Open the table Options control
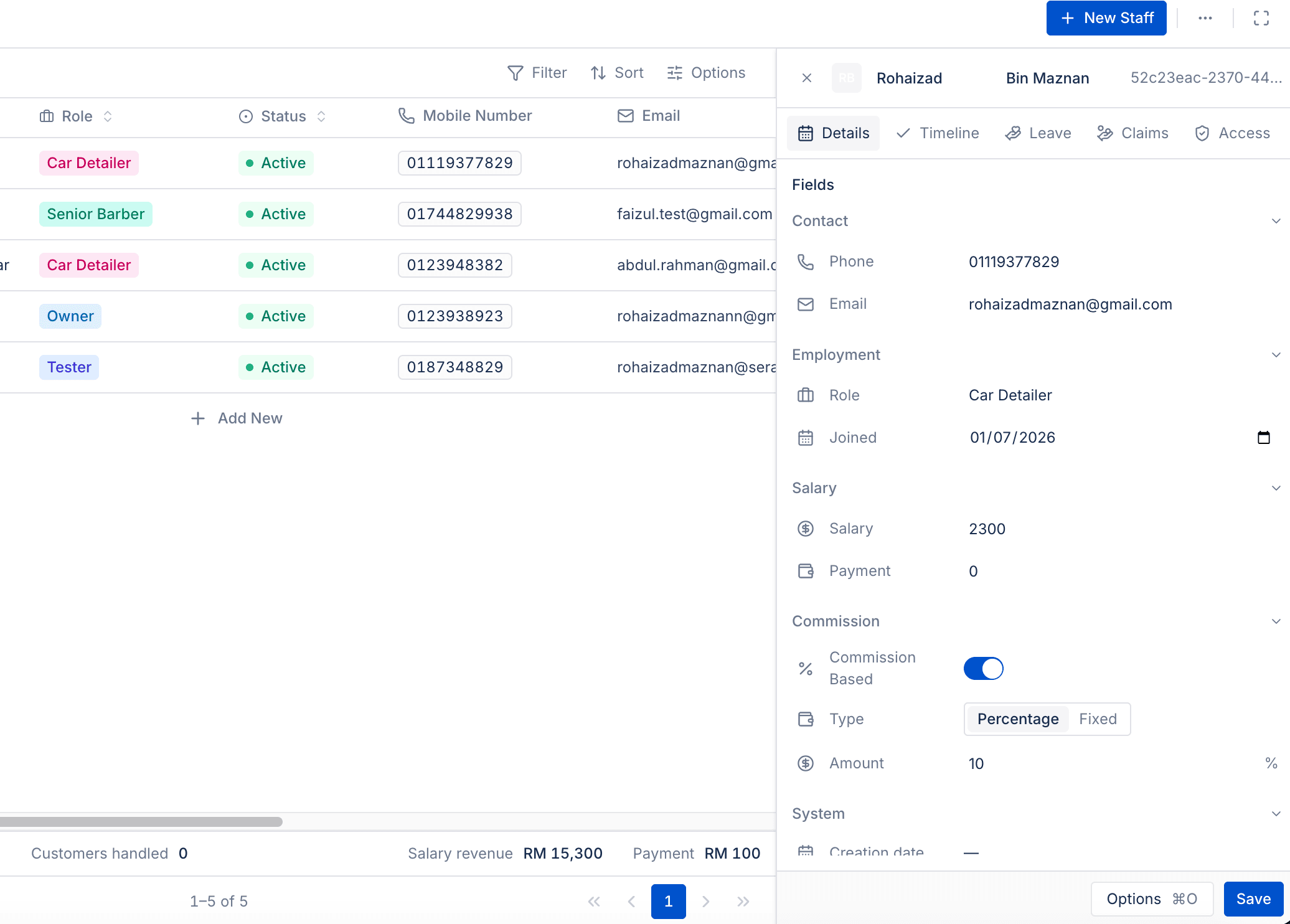Viewport: 1290px width, 924px height. pyautogui.click(x=706, y=73)
